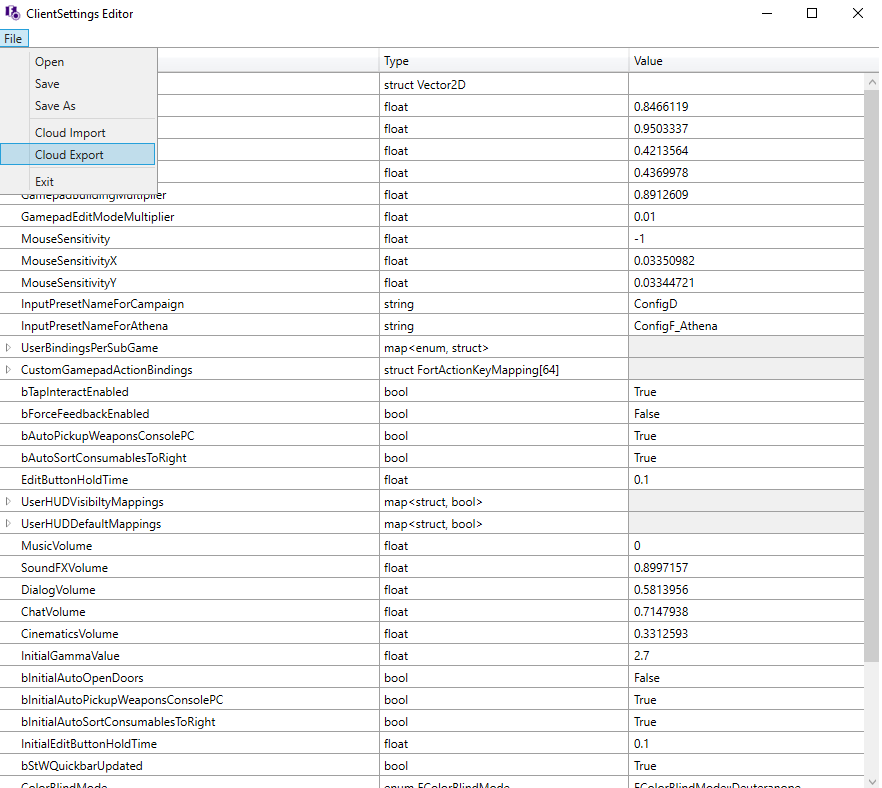
Task: Select the InitialGammaValue row name
Action: click(x=70, y=655)
